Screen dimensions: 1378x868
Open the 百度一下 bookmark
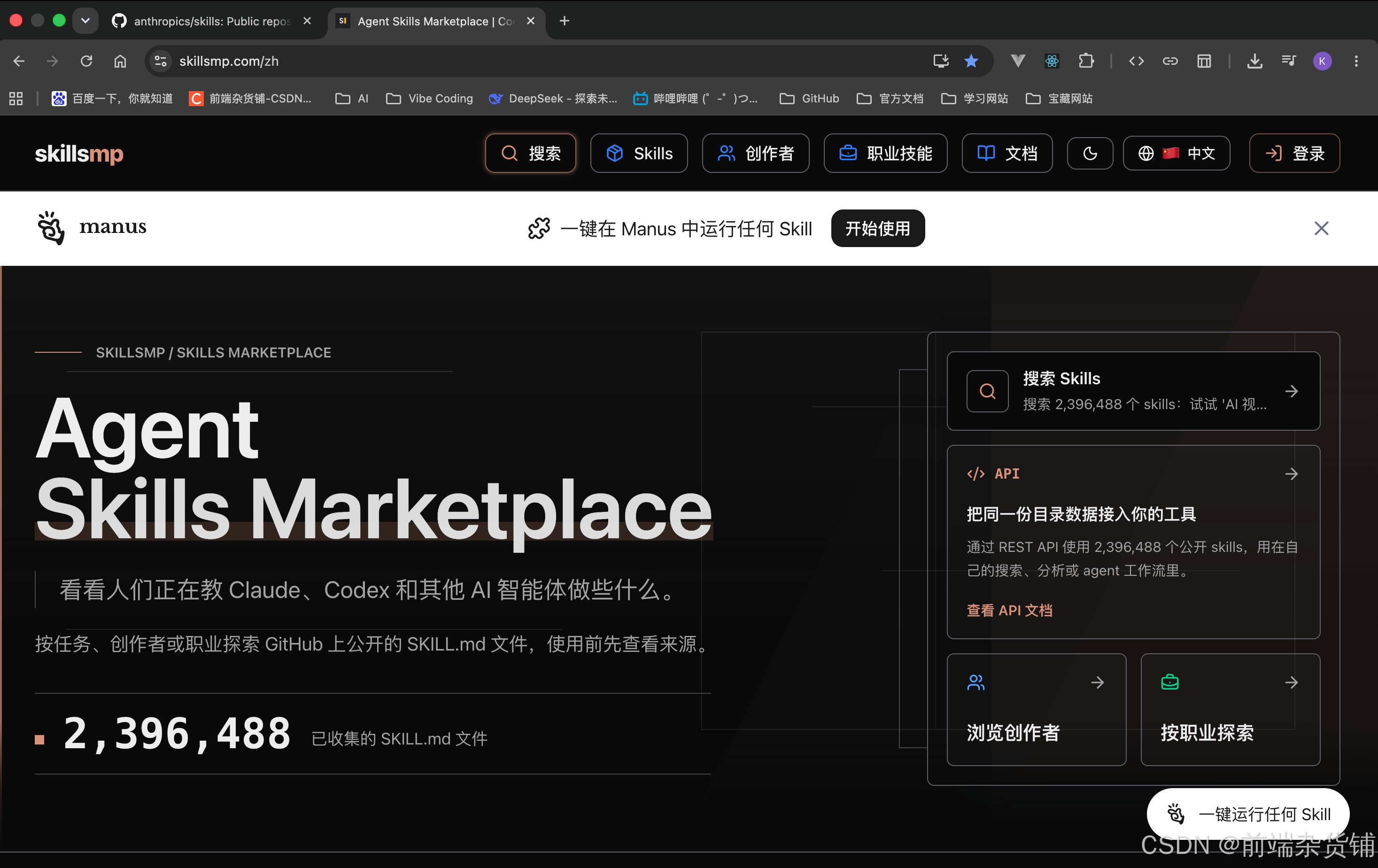[112, 99]
